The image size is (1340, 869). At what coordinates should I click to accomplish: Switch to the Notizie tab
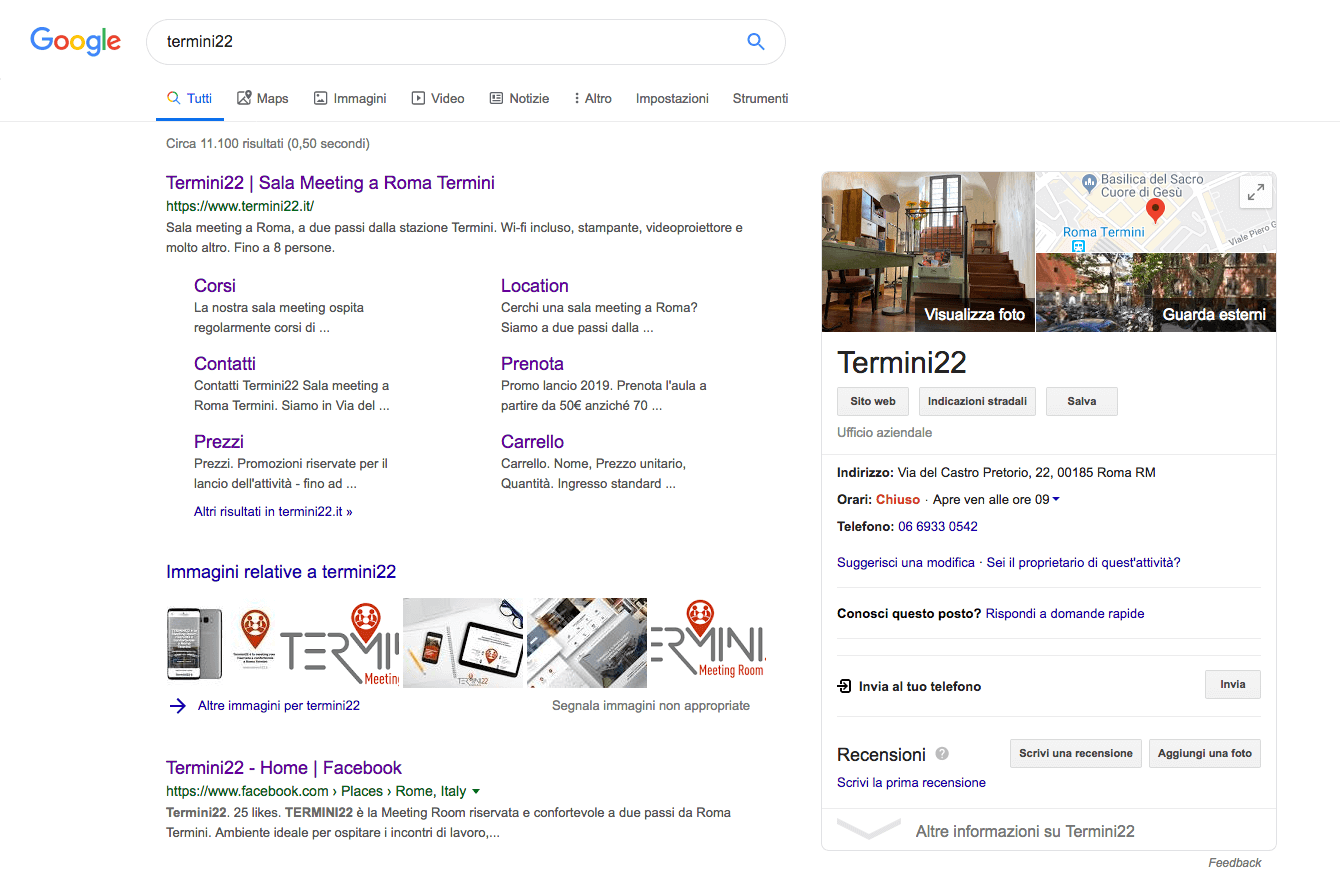[x=519, y=98]
